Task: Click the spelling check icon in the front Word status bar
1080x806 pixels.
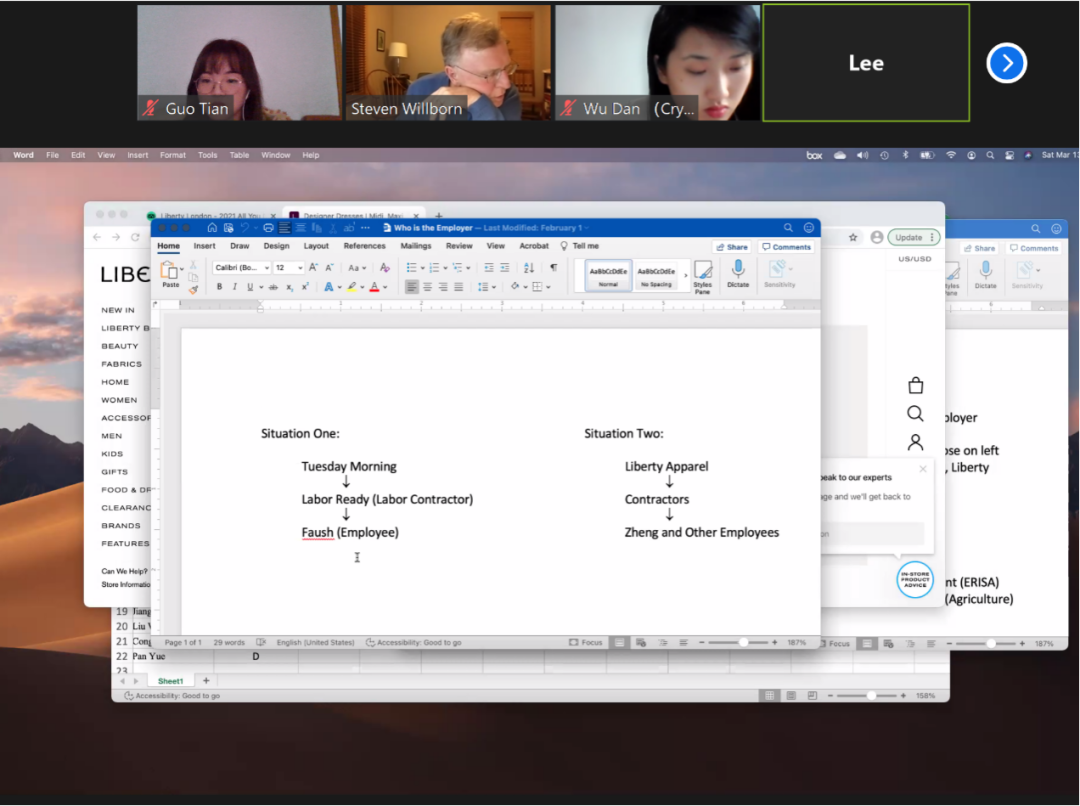Action: pyautogui.click(x=261, y=642)
